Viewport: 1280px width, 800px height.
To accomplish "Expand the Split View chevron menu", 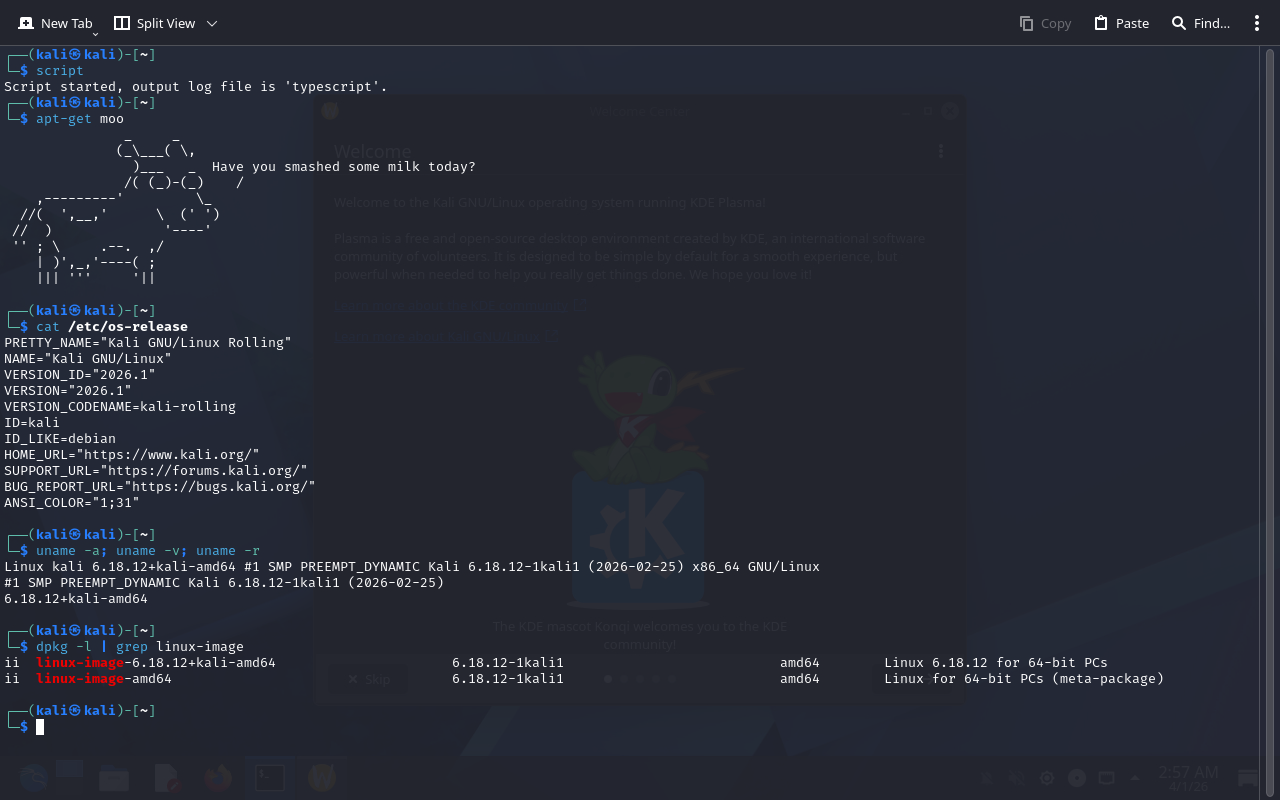I will (x=211, y=23).
